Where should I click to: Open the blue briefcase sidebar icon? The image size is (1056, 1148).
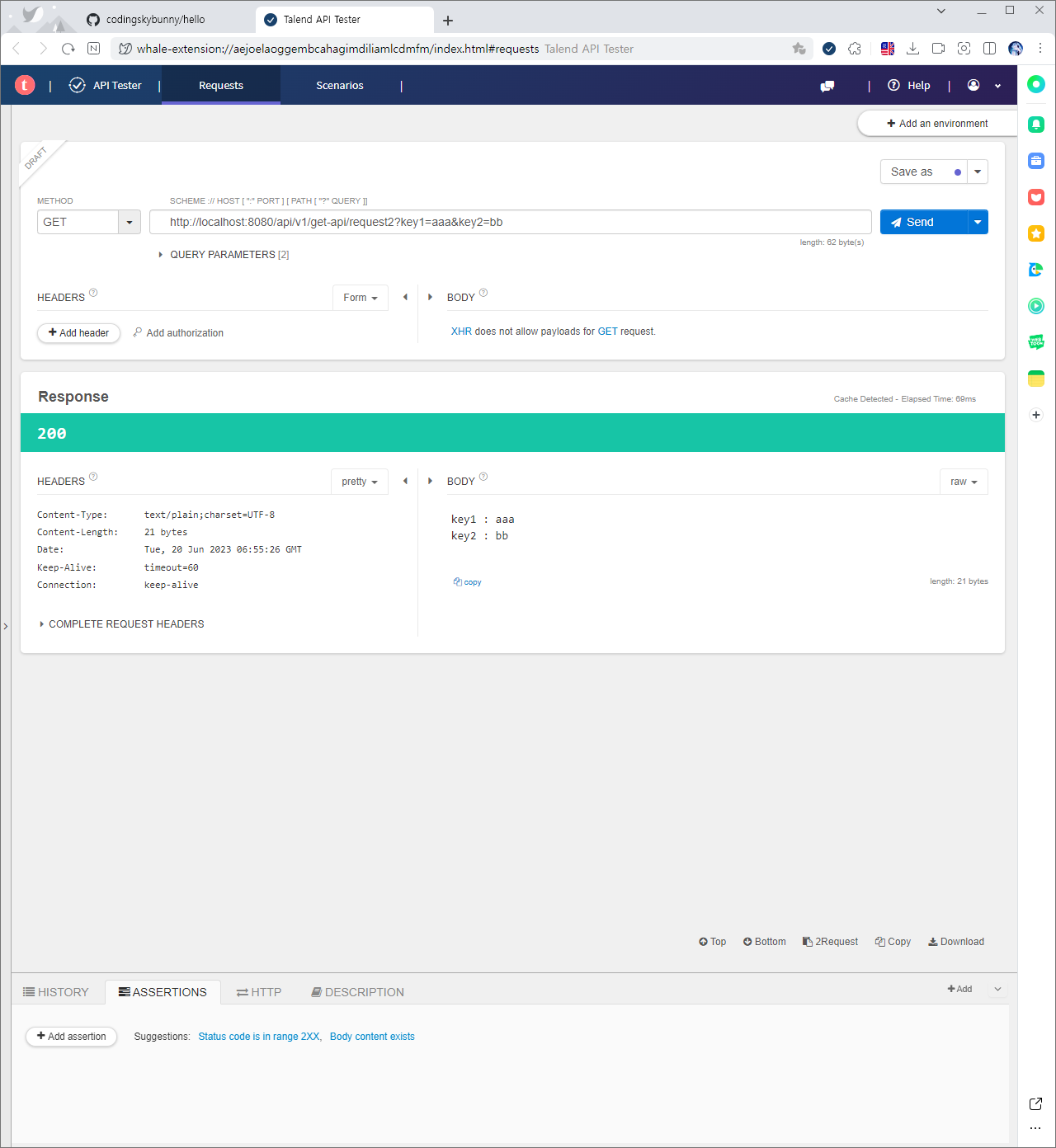[1036, 161]
